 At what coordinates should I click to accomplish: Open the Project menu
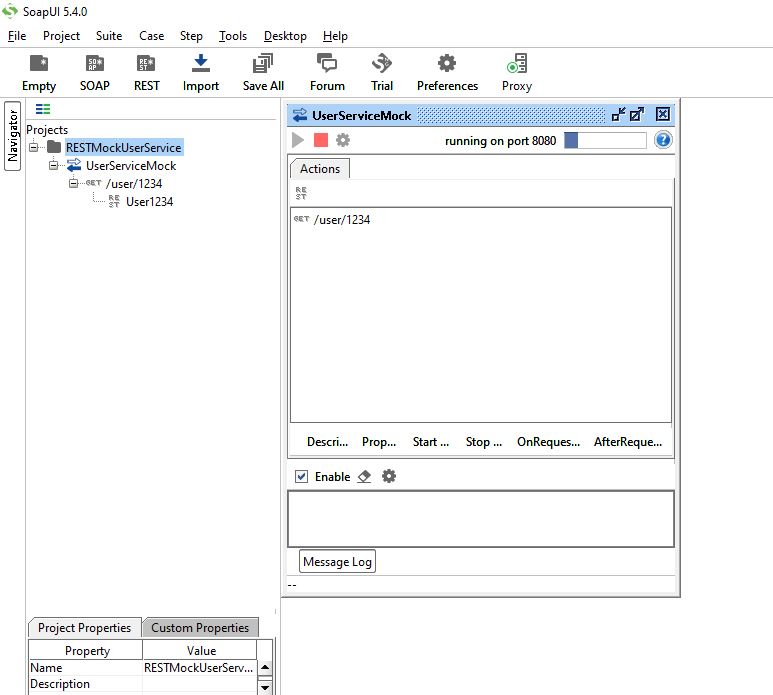click(x=61, y=36)
